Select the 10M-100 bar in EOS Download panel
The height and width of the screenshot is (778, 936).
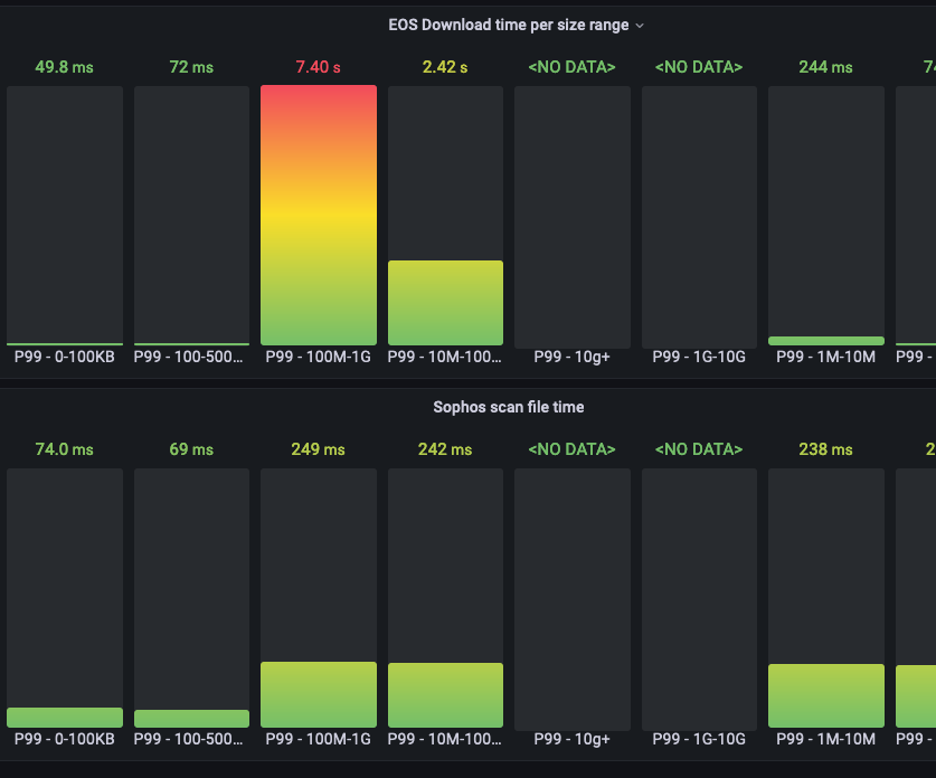tap(445, 302)
